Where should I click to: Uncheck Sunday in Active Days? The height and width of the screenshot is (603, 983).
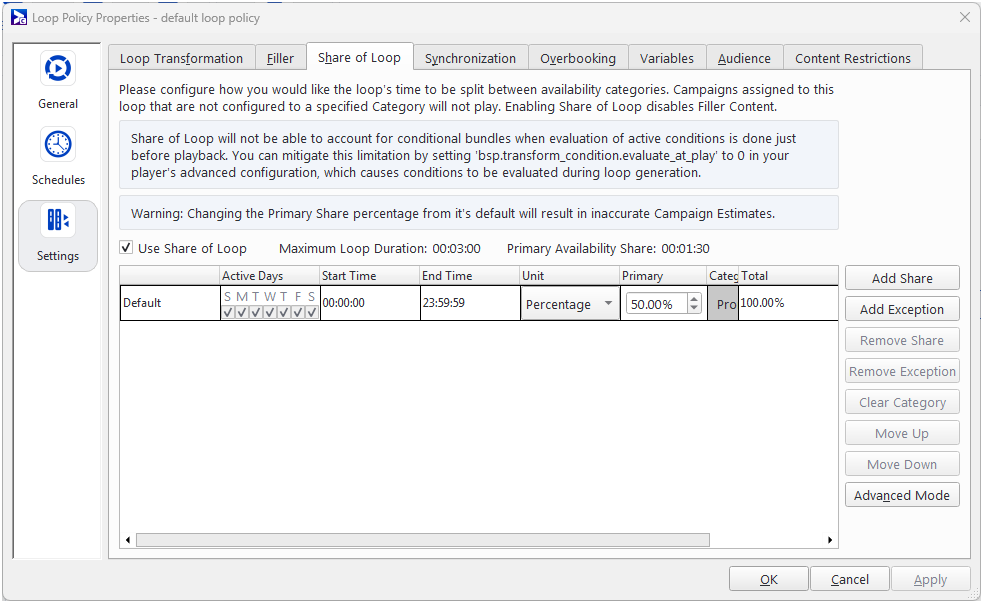228,312
